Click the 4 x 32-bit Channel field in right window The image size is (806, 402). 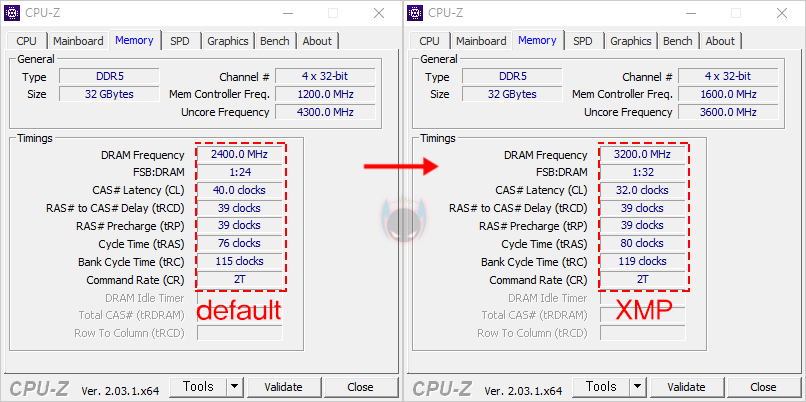pyautogui.click(x=728, y=77)
